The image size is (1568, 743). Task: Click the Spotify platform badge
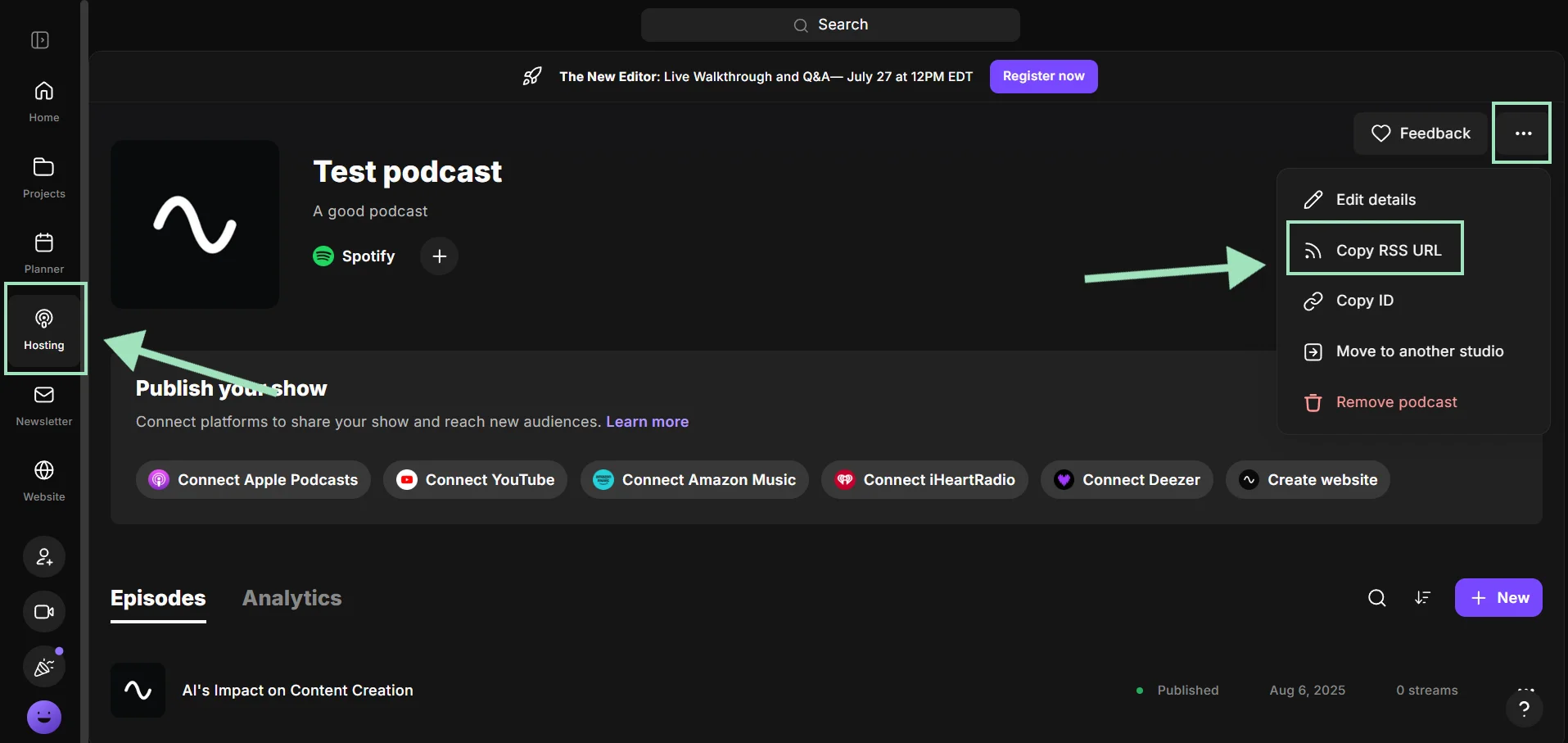[x=355, y=256]
